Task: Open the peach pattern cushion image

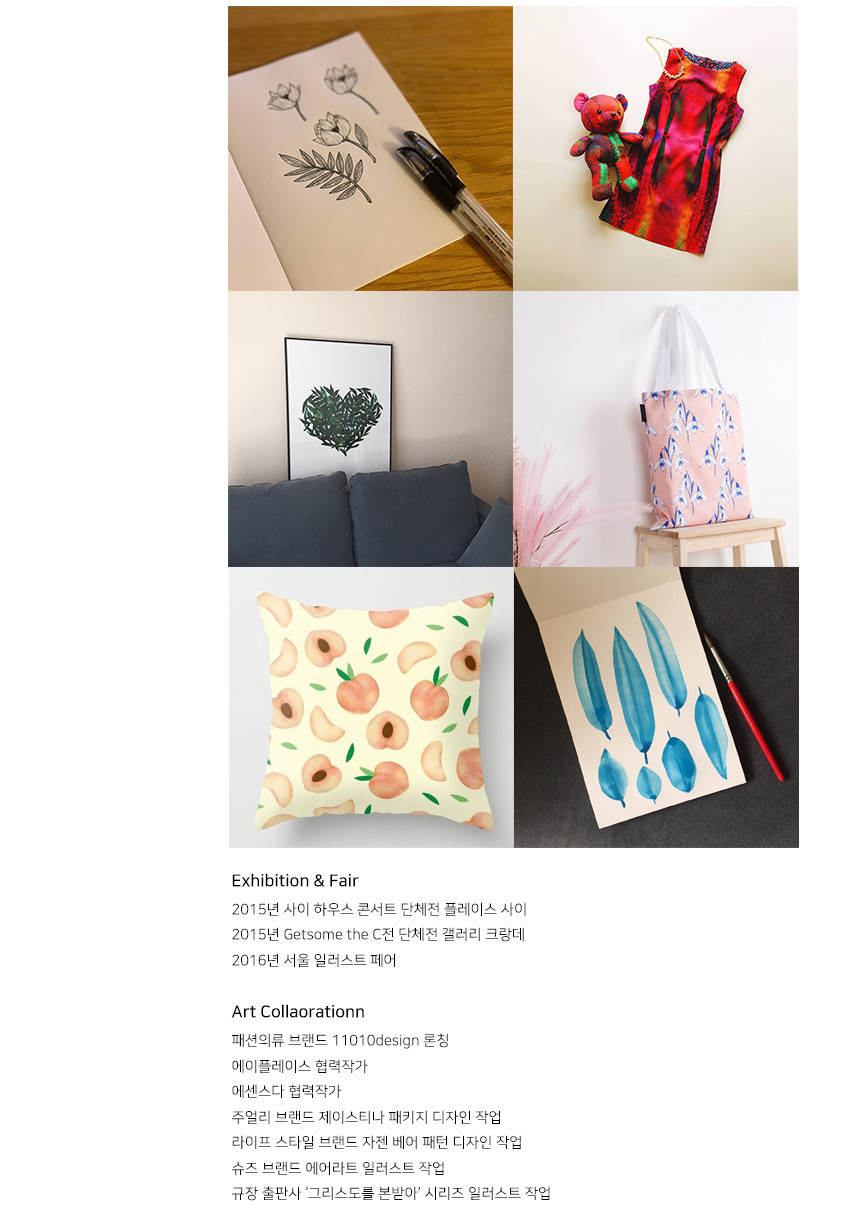Action: 370,708
